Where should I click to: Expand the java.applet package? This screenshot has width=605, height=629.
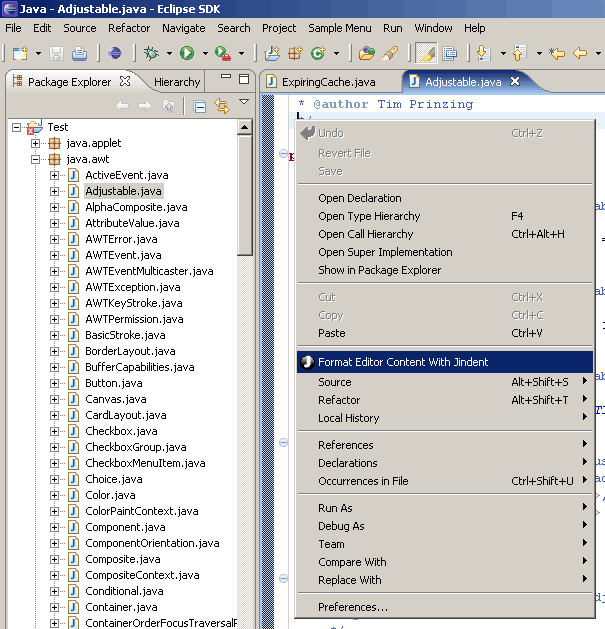(36, 143)
